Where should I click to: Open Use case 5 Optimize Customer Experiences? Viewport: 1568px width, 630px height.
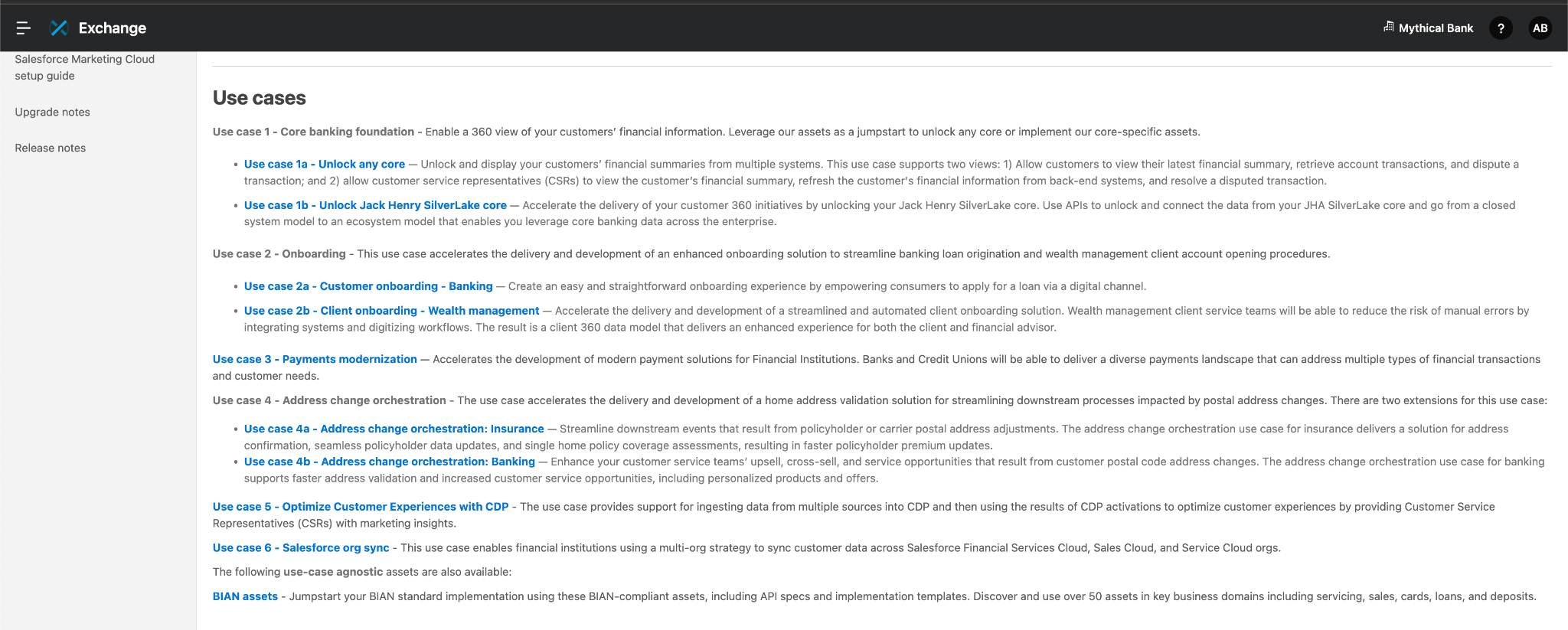point(361,507)
